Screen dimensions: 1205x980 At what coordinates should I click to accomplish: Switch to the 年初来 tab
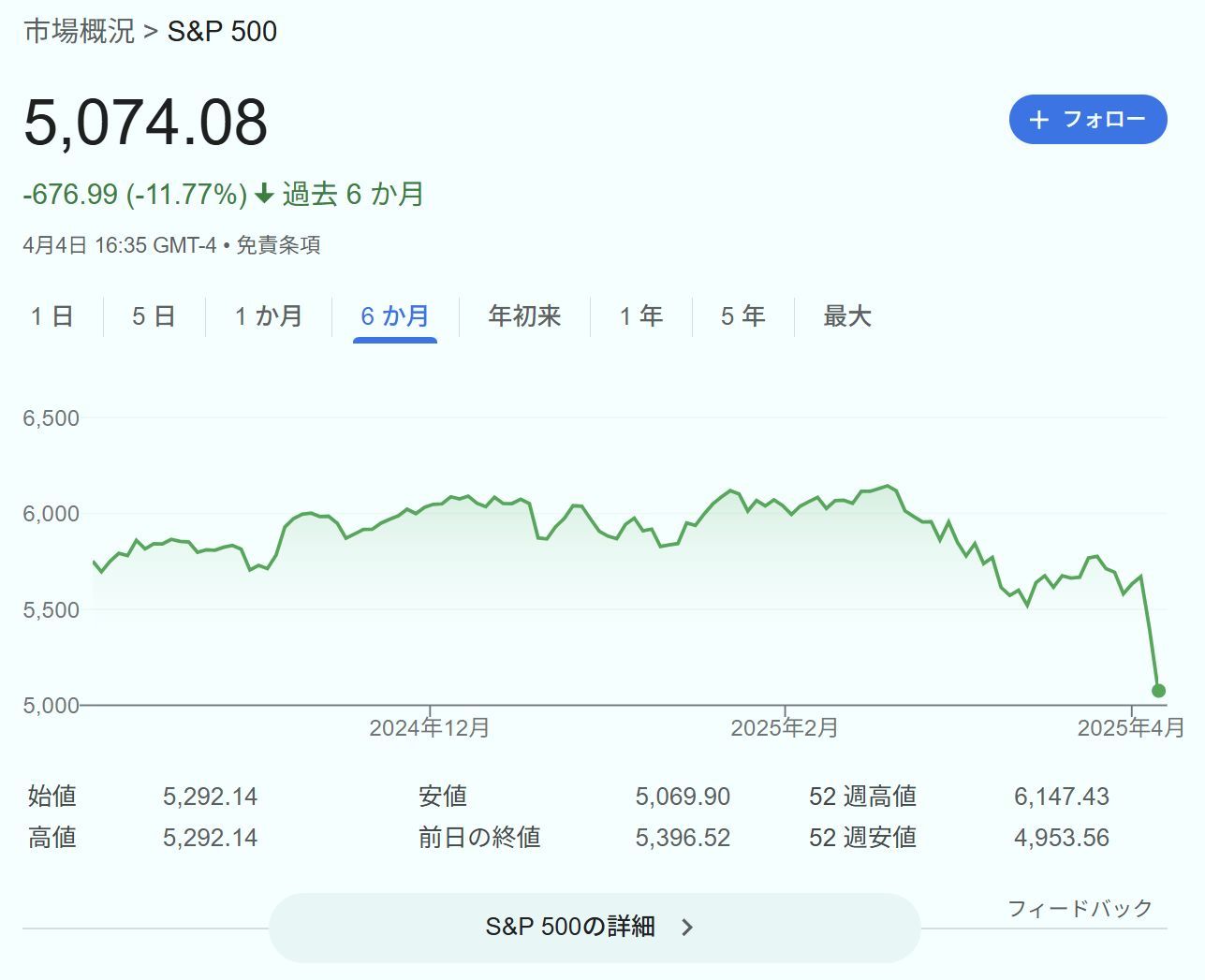coord(524,316)
